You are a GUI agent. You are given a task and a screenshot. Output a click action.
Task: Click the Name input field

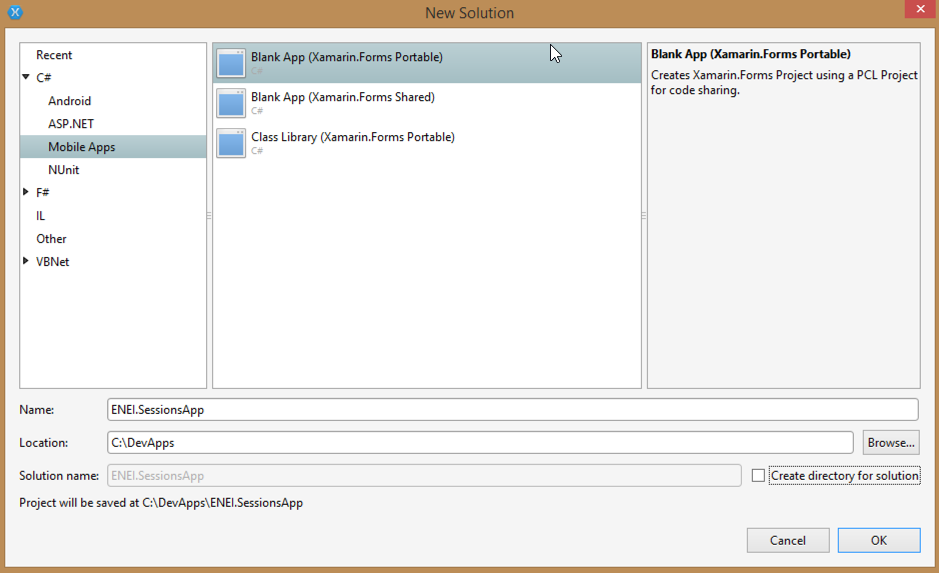(513, 410)
